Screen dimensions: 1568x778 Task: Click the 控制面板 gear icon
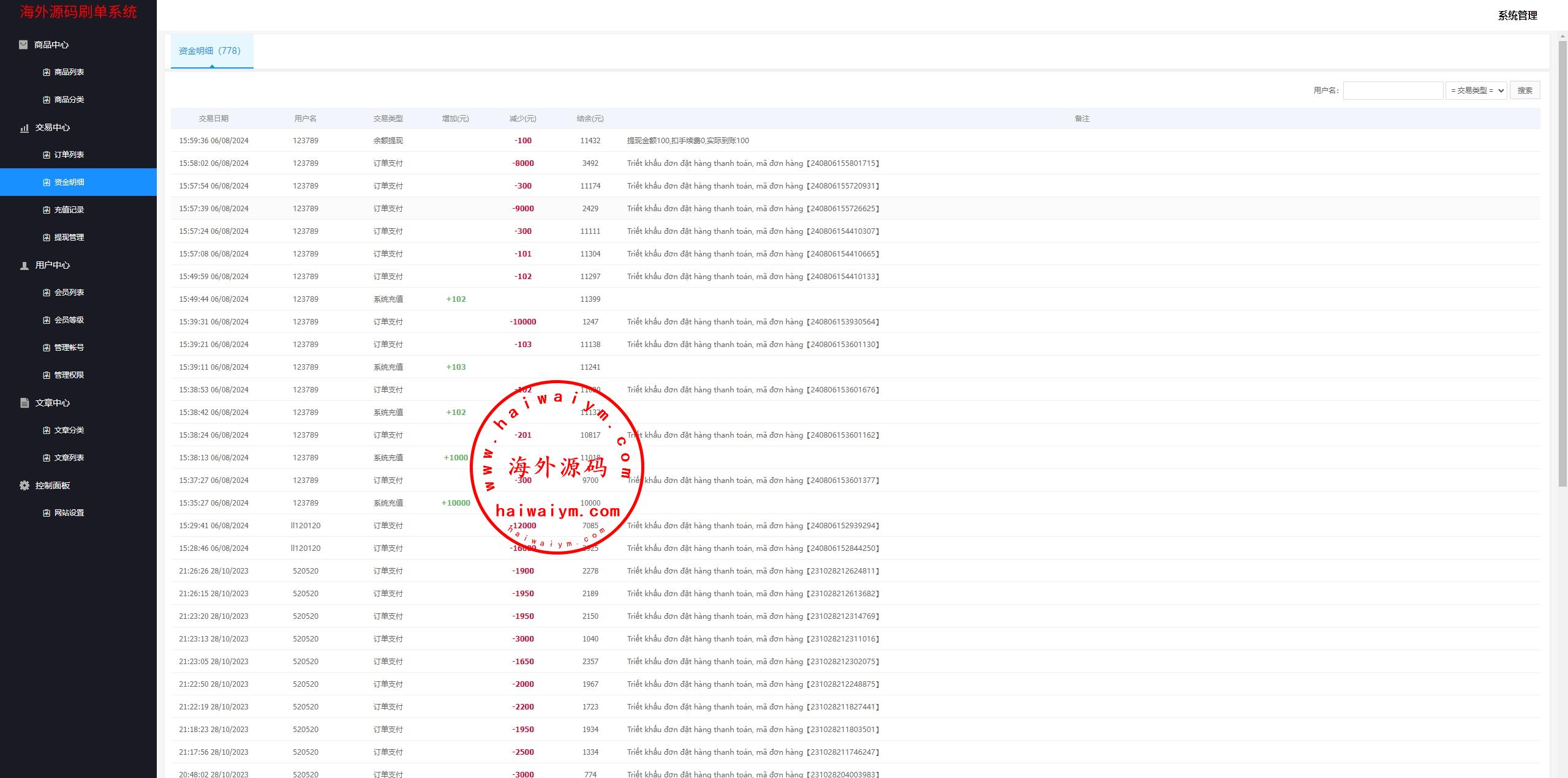point(24,485)
